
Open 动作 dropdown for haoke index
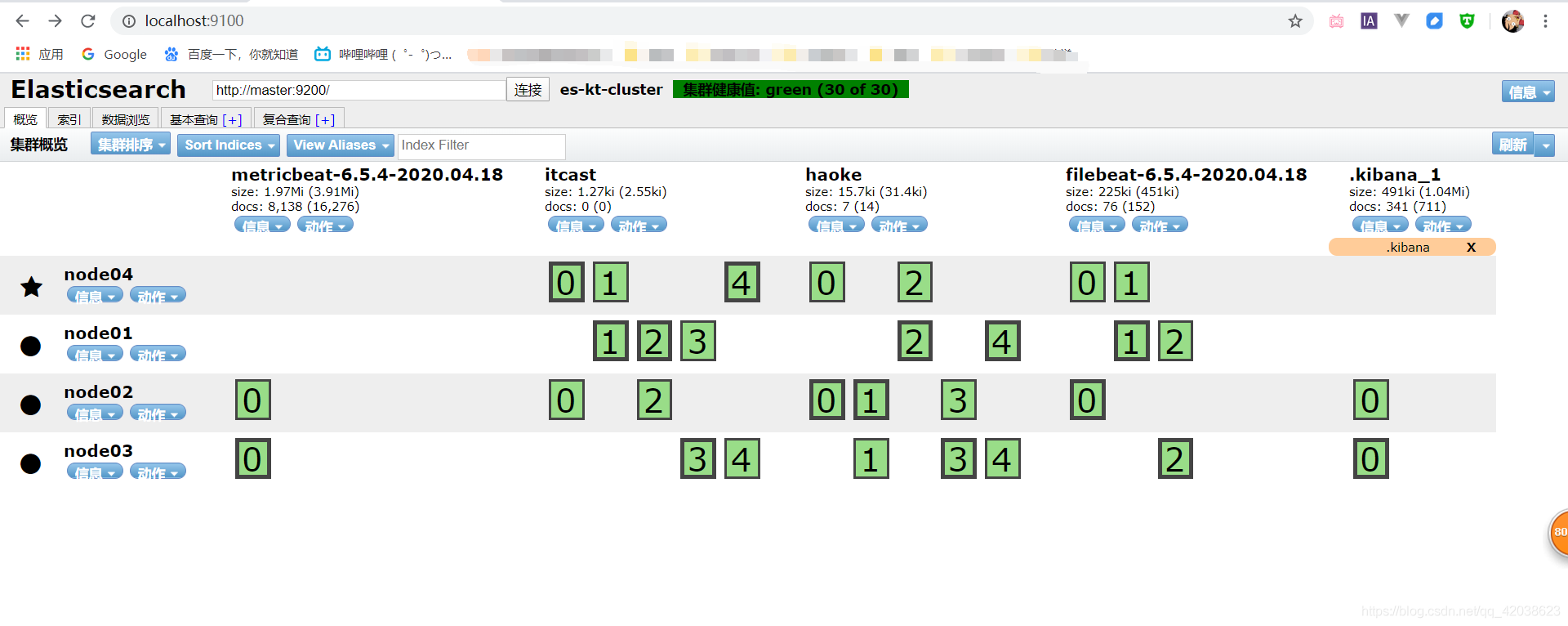coord(899,225)
